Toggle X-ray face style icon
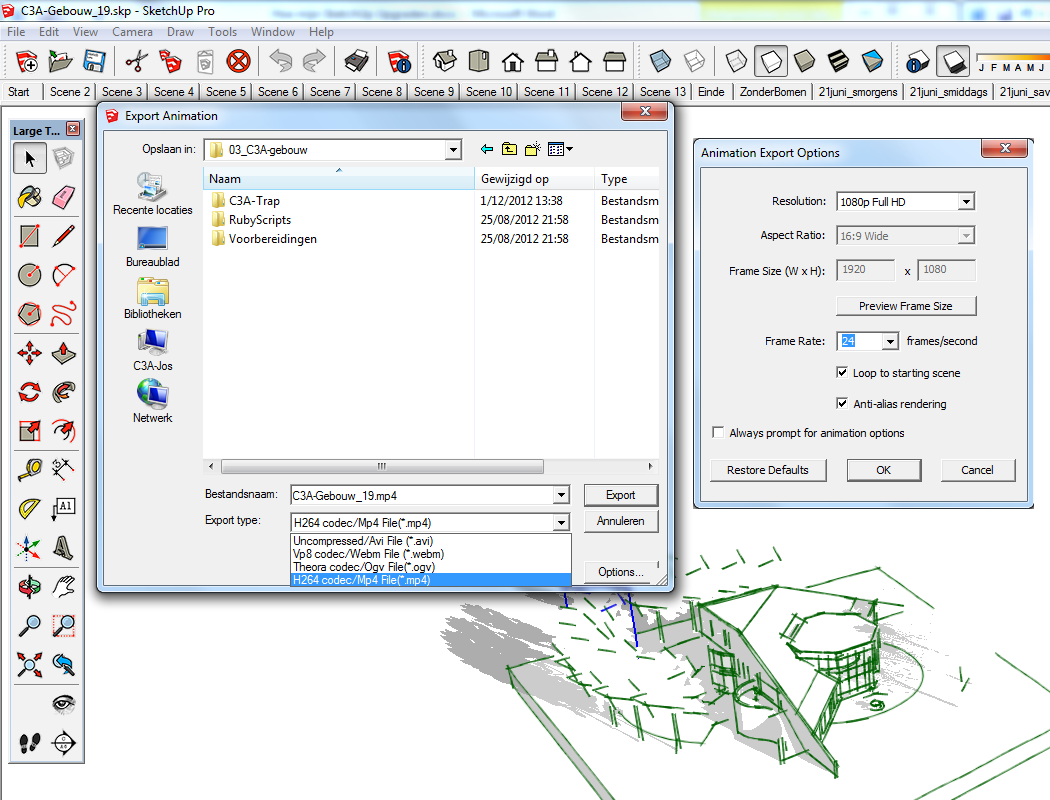The height and width of the screenshot is (800, 1050). point(660,61)
